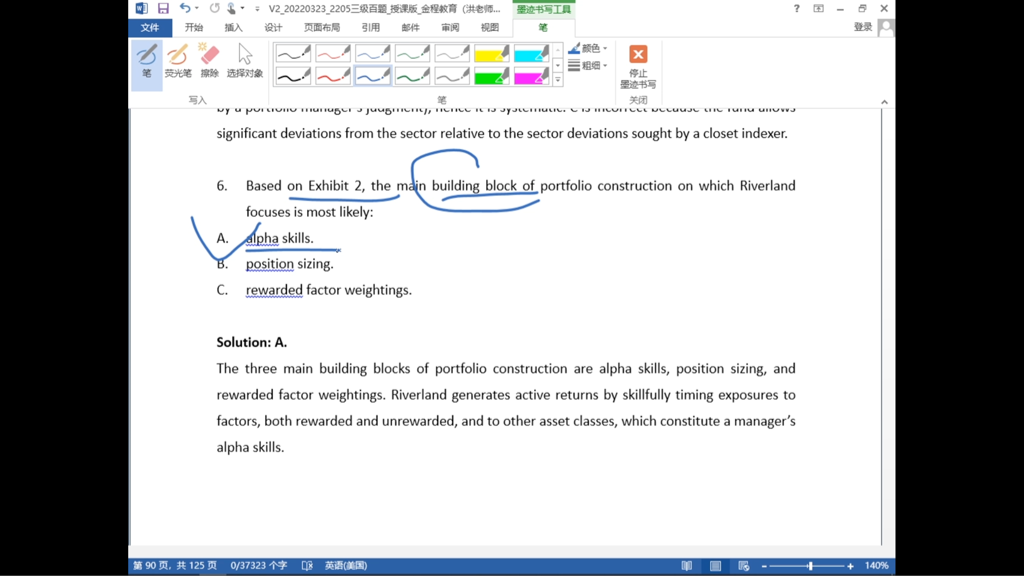Screen dimensions: 1024x576
Task: Select the Highlighter (荧光笔) tool
Action: coord(178,61)
